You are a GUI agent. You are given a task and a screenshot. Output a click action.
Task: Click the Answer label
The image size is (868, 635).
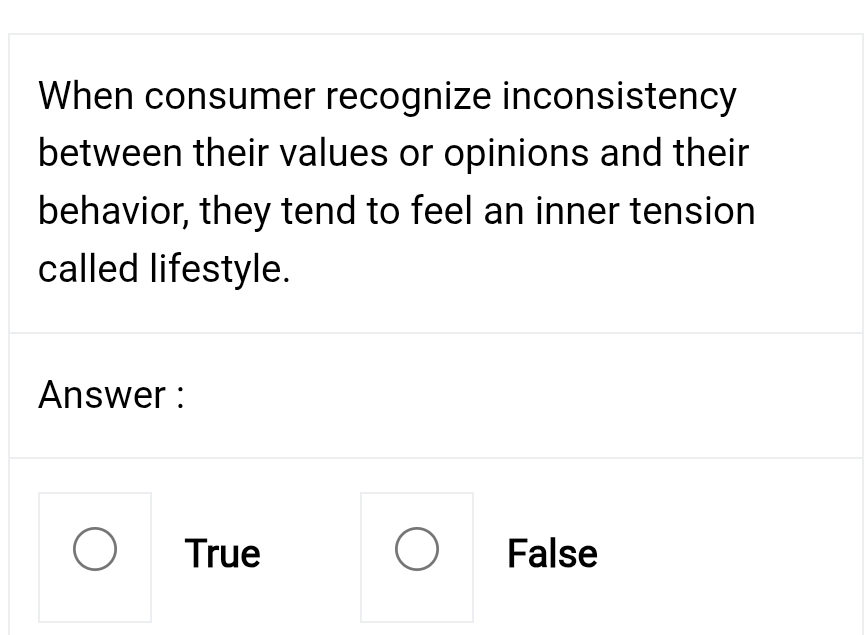click(x=108, y=395)
